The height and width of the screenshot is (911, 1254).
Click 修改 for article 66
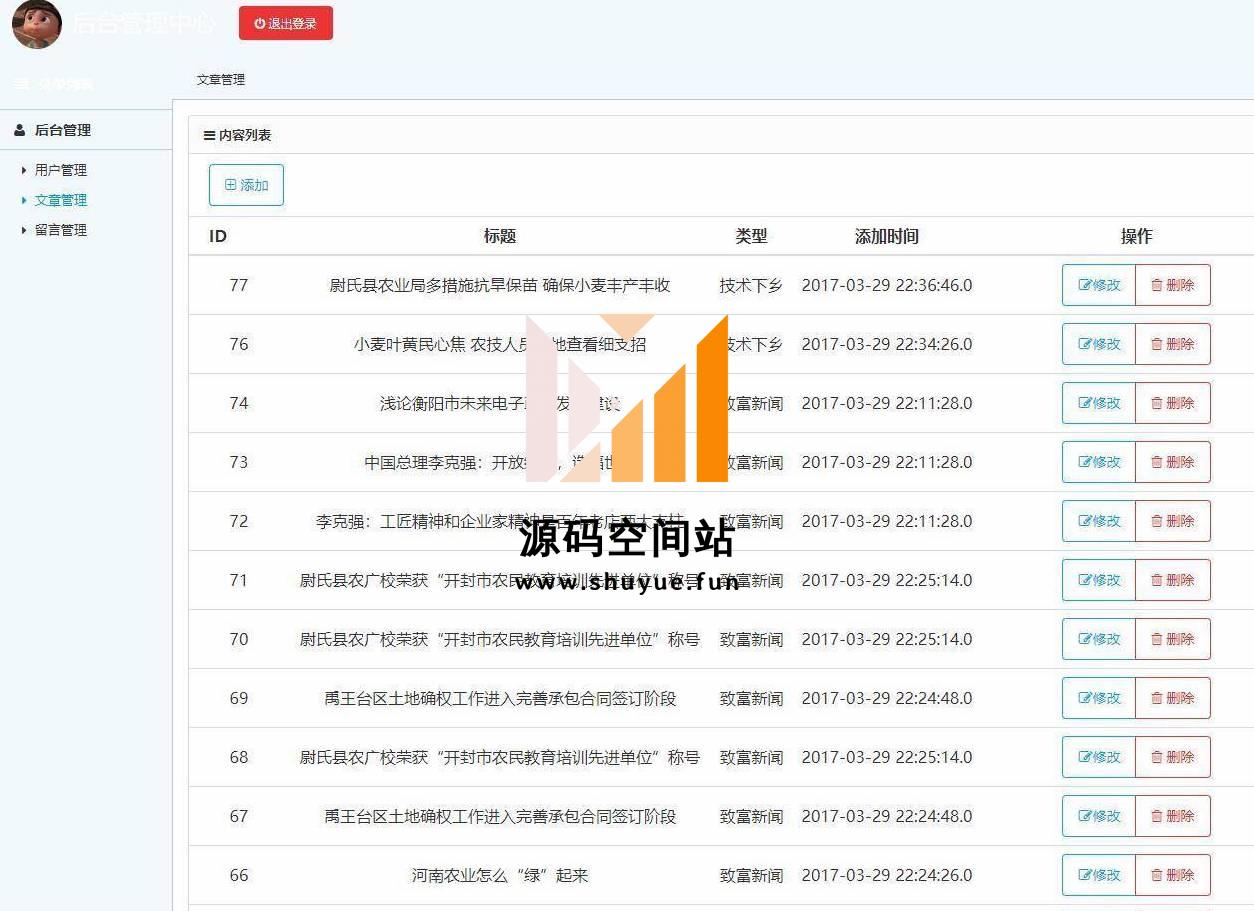pyautogui.click(x=1099, y=875)
